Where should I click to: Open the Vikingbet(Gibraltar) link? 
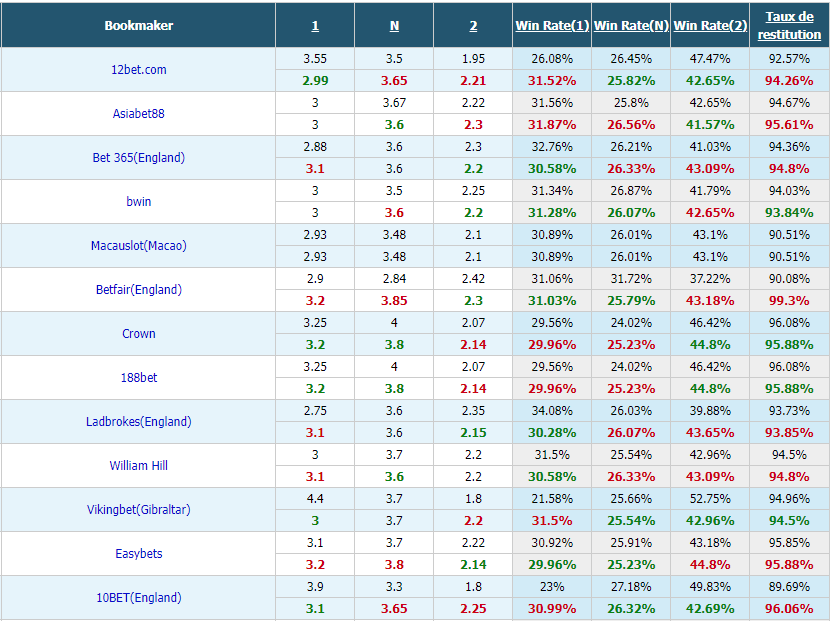pyautogui.click(x=139, y=509)
